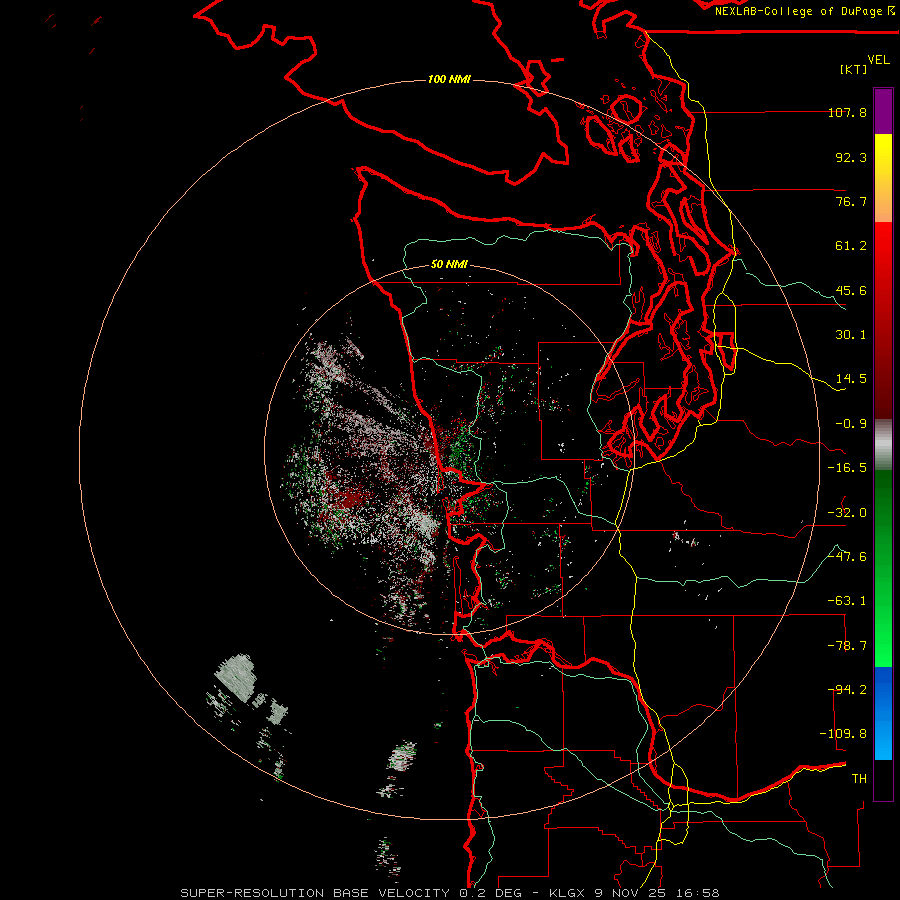Viewport: 900px width, 900px height.
Task: Click the SUPER-RESOLUTION BASE VELOCITY caption
Action: (x=317, y=893)
